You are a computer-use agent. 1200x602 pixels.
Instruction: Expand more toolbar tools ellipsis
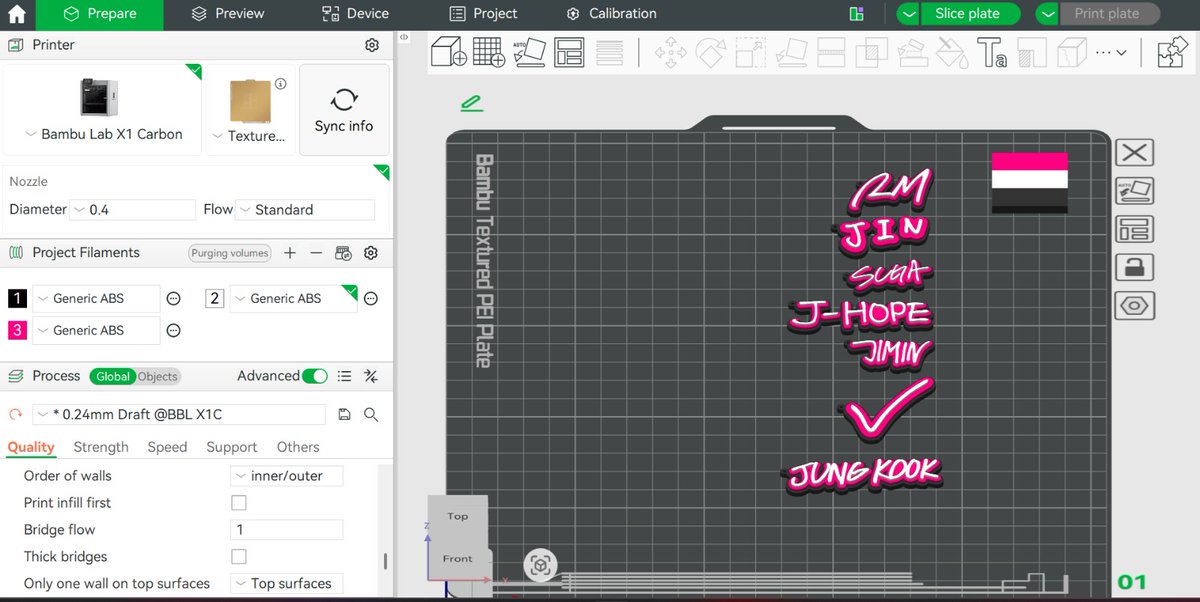[1111, 52]
